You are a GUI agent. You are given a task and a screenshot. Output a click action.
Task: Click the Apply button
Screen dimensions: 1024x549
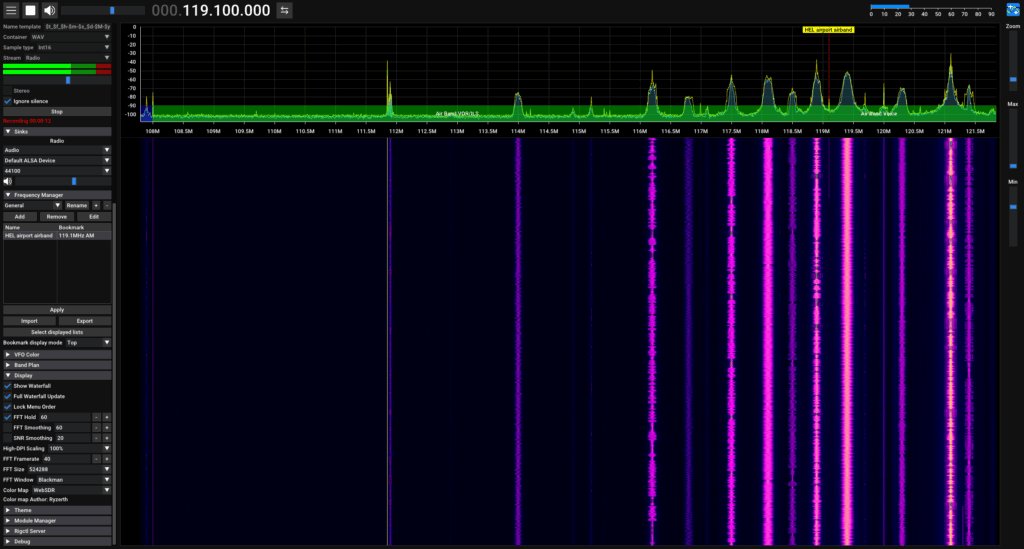(57, 310)
